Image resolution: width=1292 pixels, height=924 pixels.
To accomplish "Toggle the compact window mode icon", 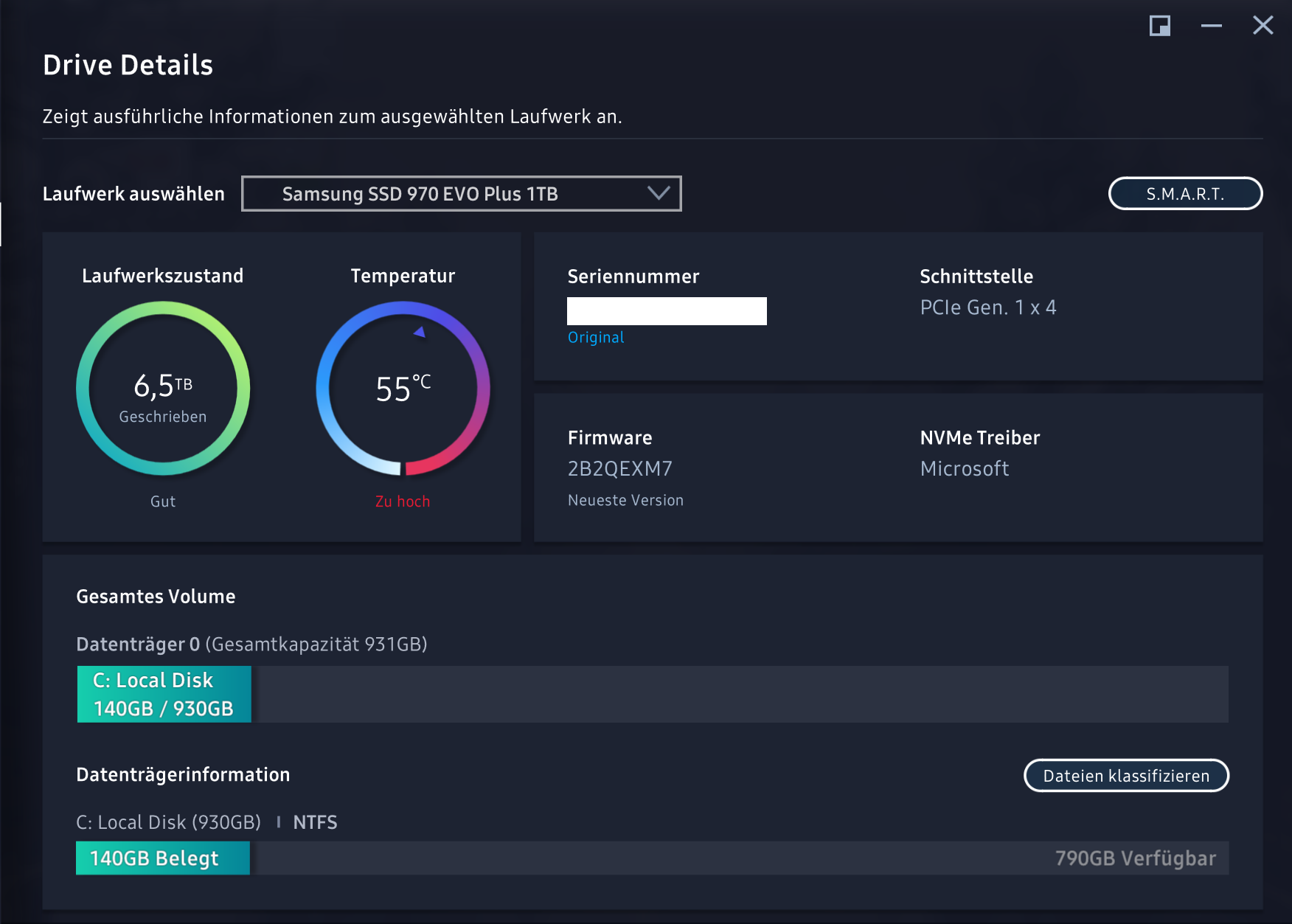I will coord(1160,26).
